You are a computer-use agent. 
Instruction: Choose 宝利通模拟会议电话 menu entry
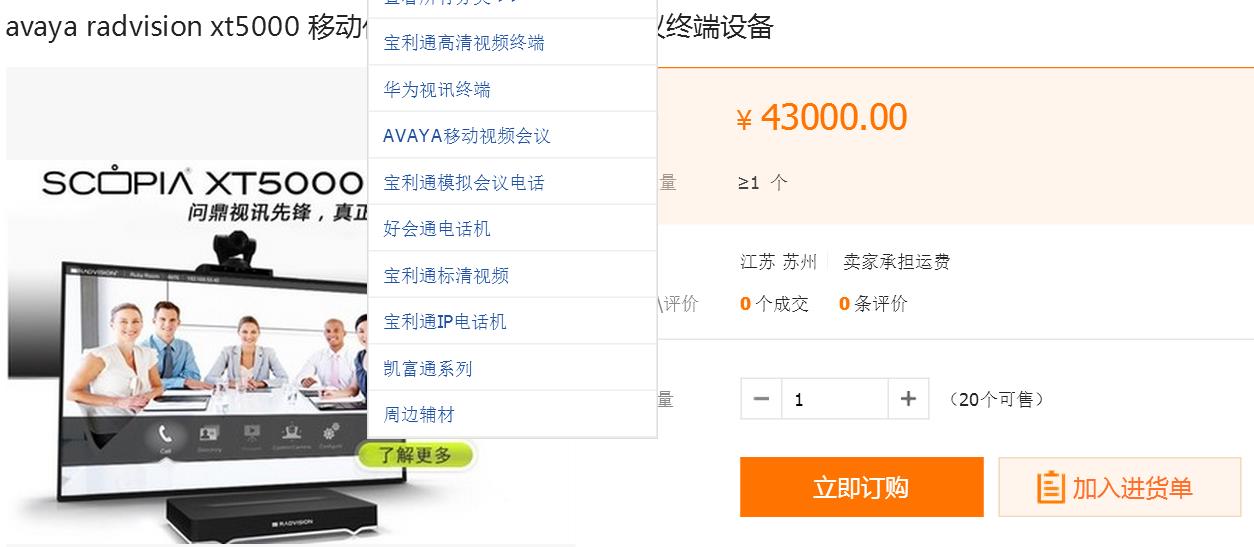[464, 183]
